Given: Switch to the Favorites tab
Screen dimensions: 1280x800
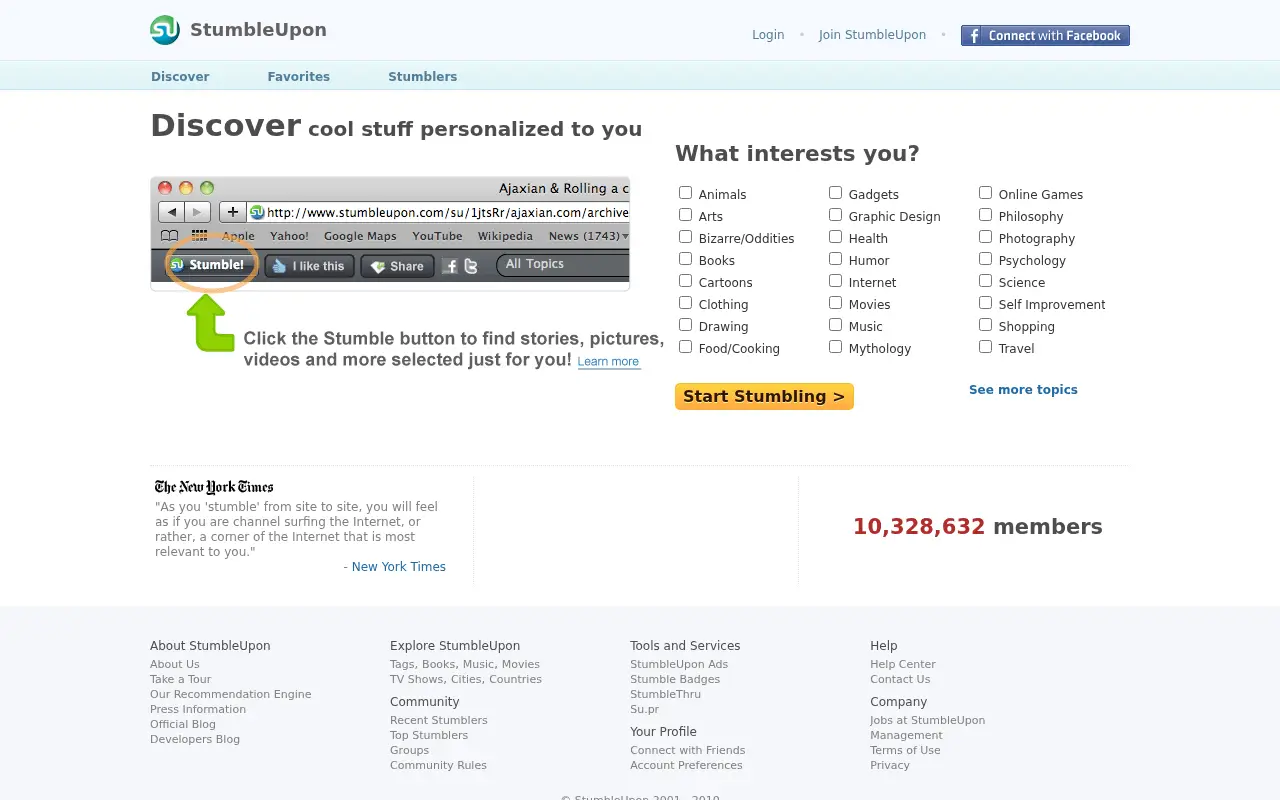Looking at the screenshot, I should tap(298, 76).
